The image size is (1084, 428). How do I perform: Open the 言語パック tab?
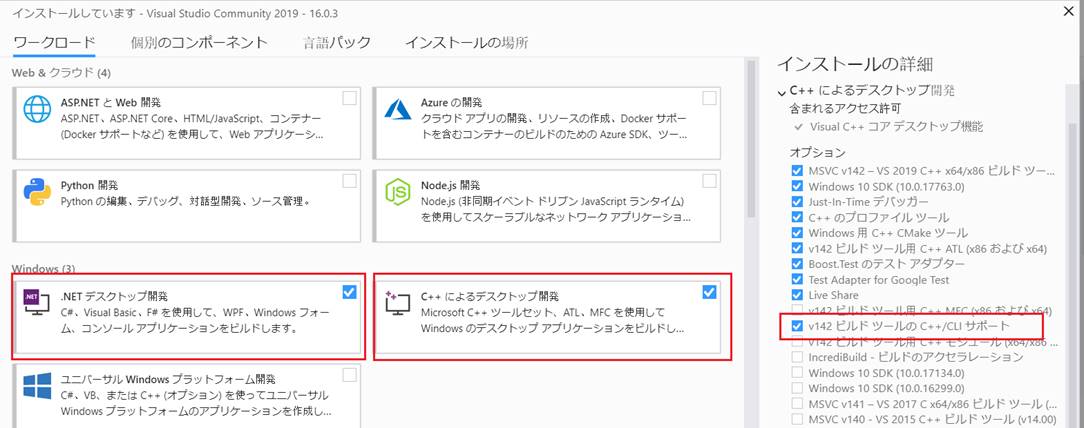tap(337, 42)
